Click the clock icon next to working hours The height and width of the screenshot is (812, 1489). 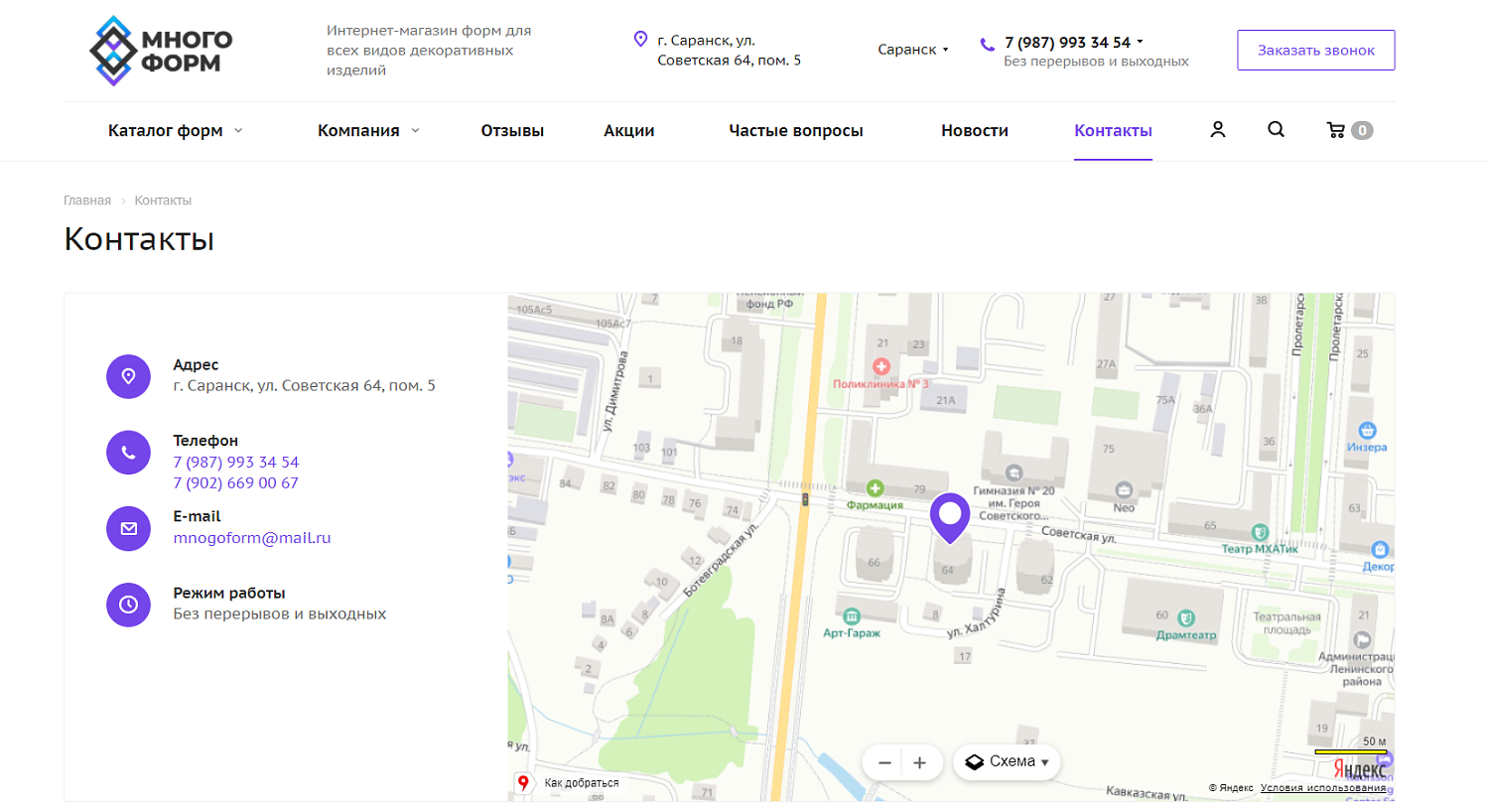click(128, 605)
